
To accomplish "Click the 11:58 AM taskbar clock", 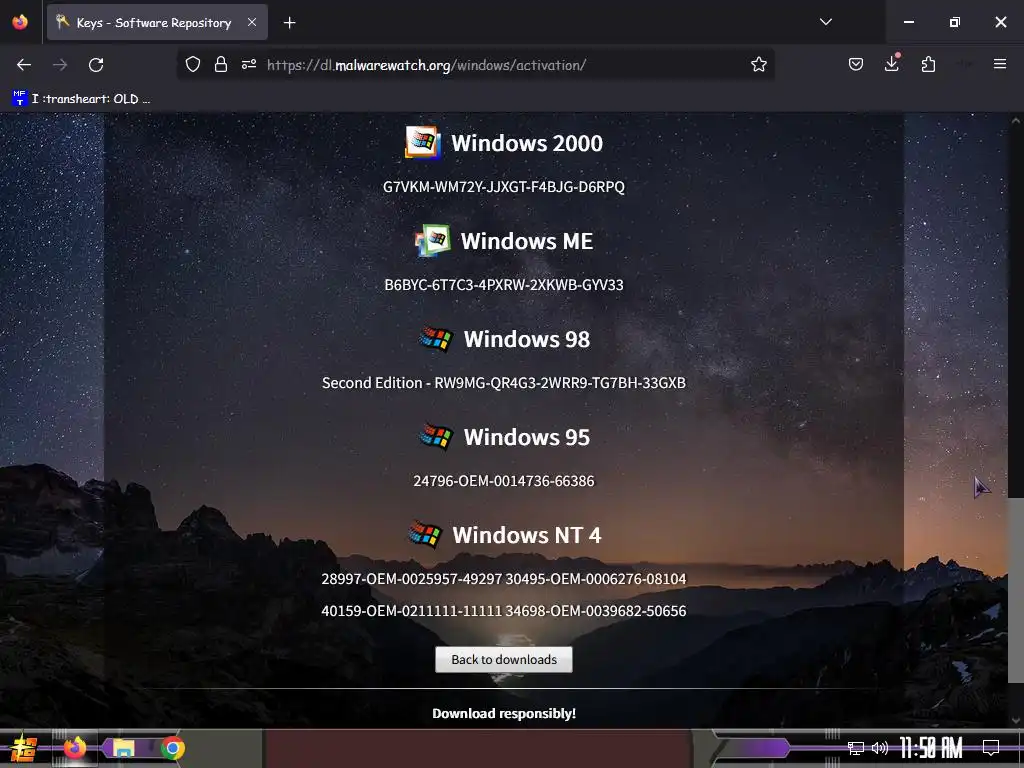I will (931, 748).
